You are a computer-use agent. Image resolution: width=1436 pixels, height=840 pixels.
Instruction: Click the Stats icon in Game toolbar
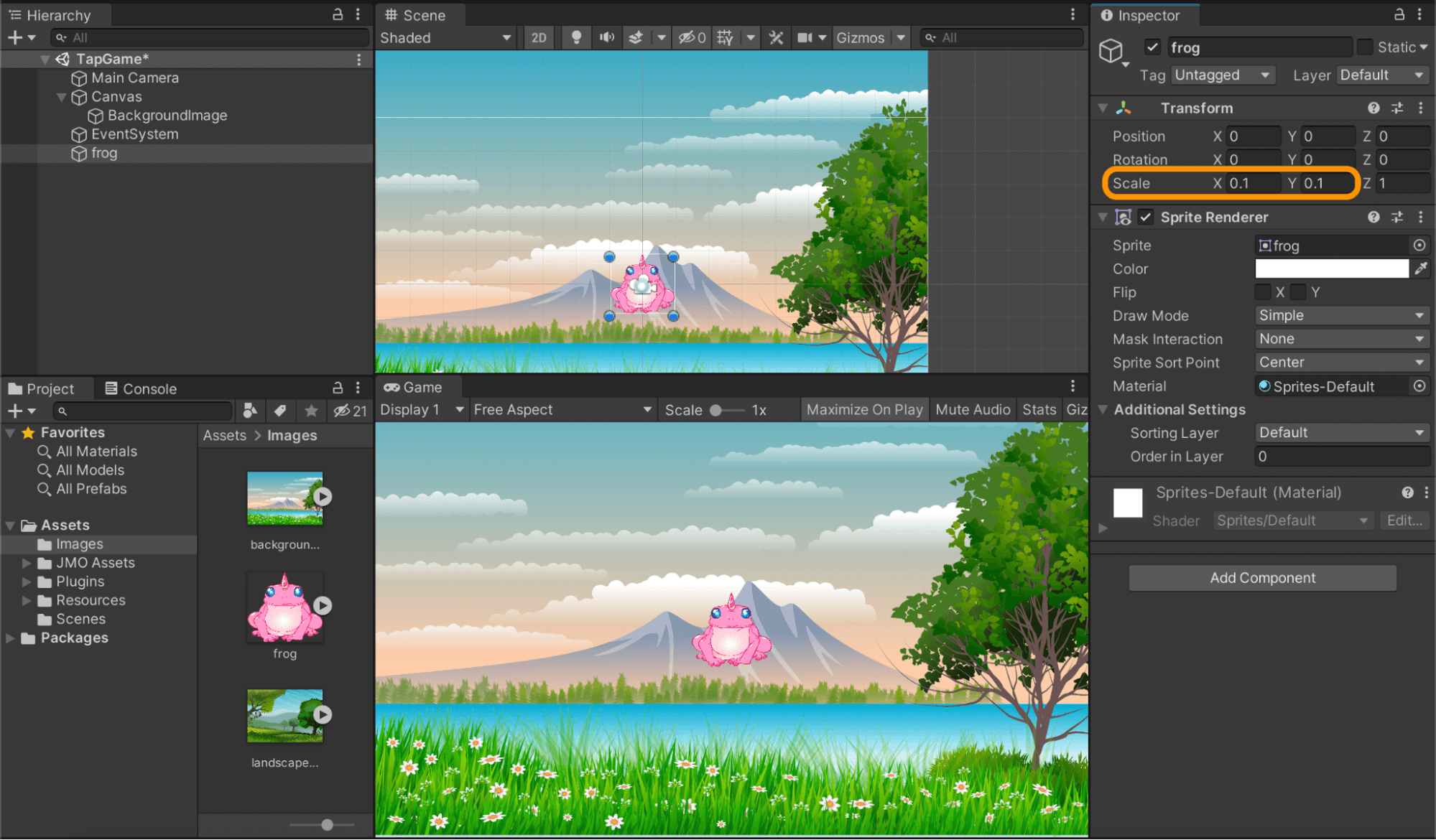(1039, 409)
